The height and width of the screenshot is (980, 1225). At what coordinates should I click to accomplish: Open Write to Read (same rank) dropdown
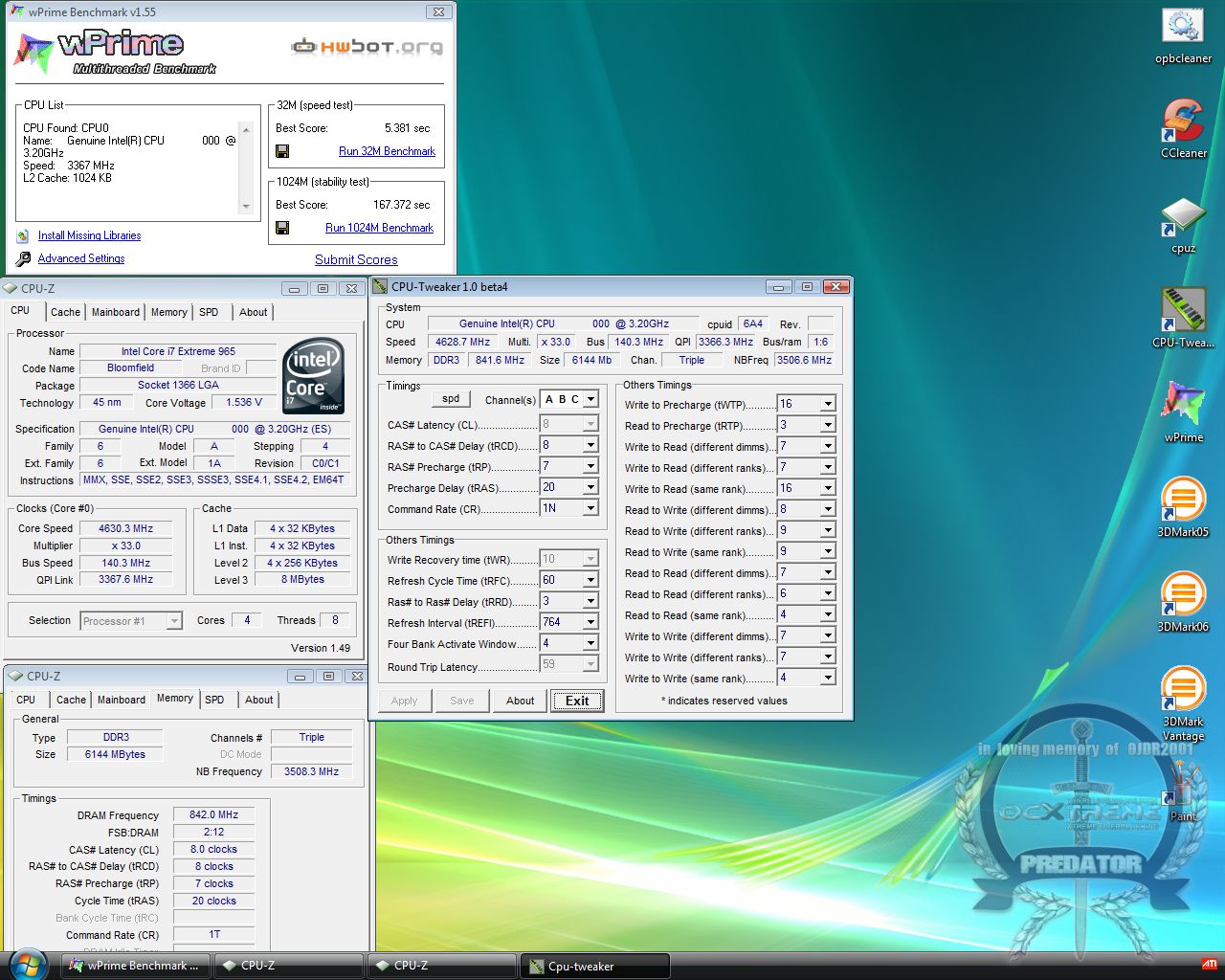point(828,488)
